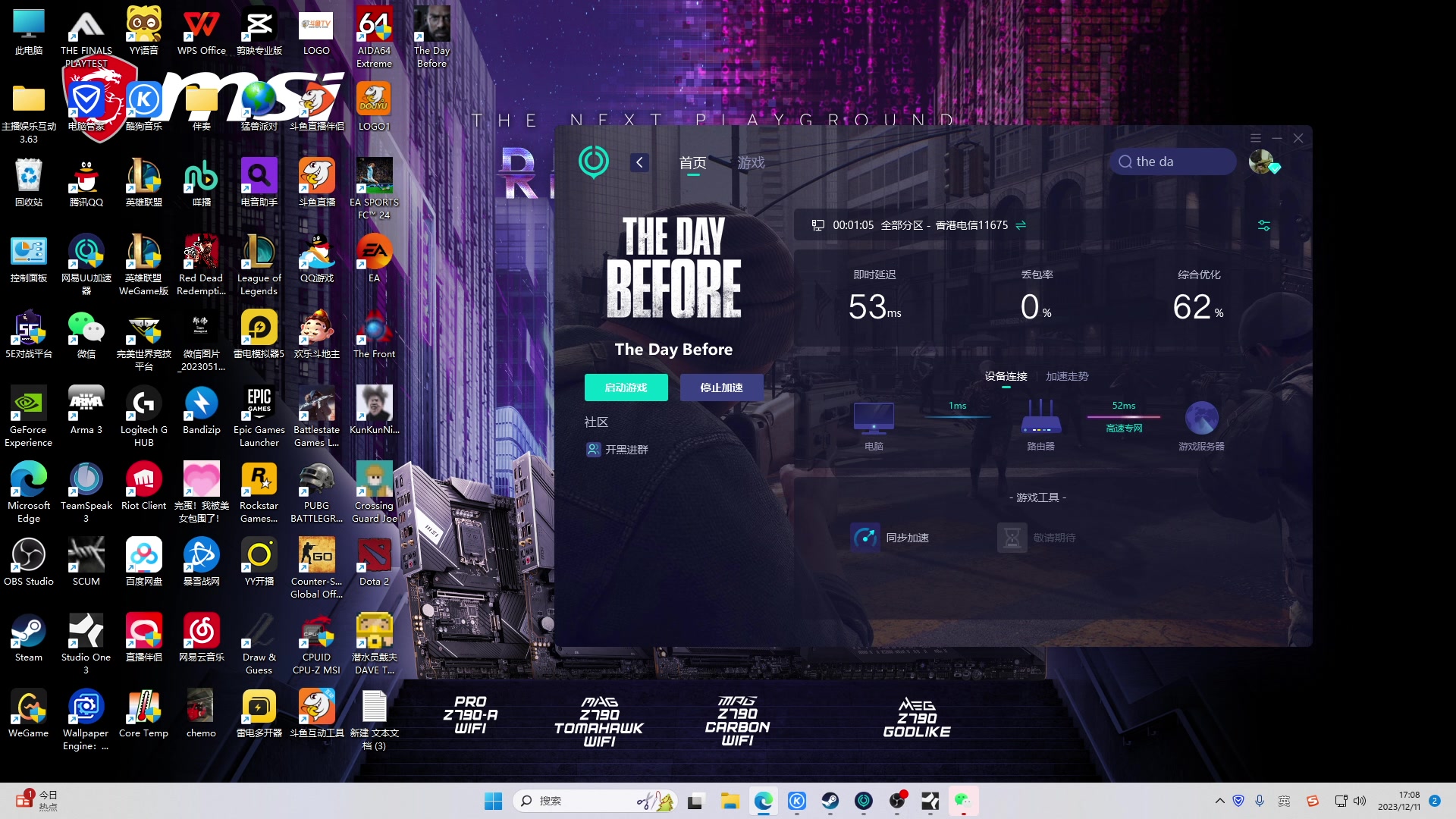
Task: Open the Epic Games Launcher icon
Action: click(x=259, y=416)
